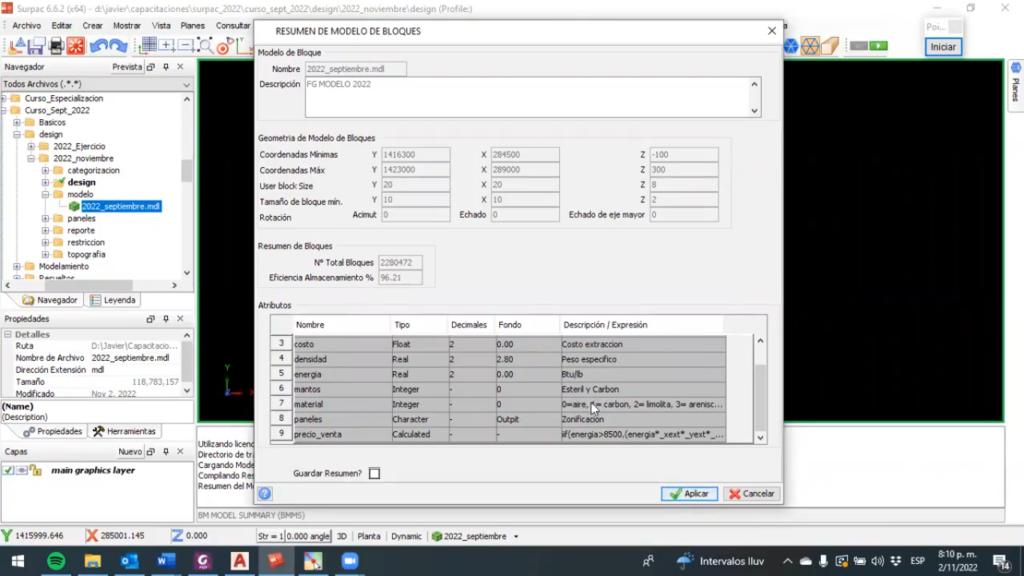1024x576 pixels.
Task: Open Spotify from the taskbar
Action: point(56,561)
